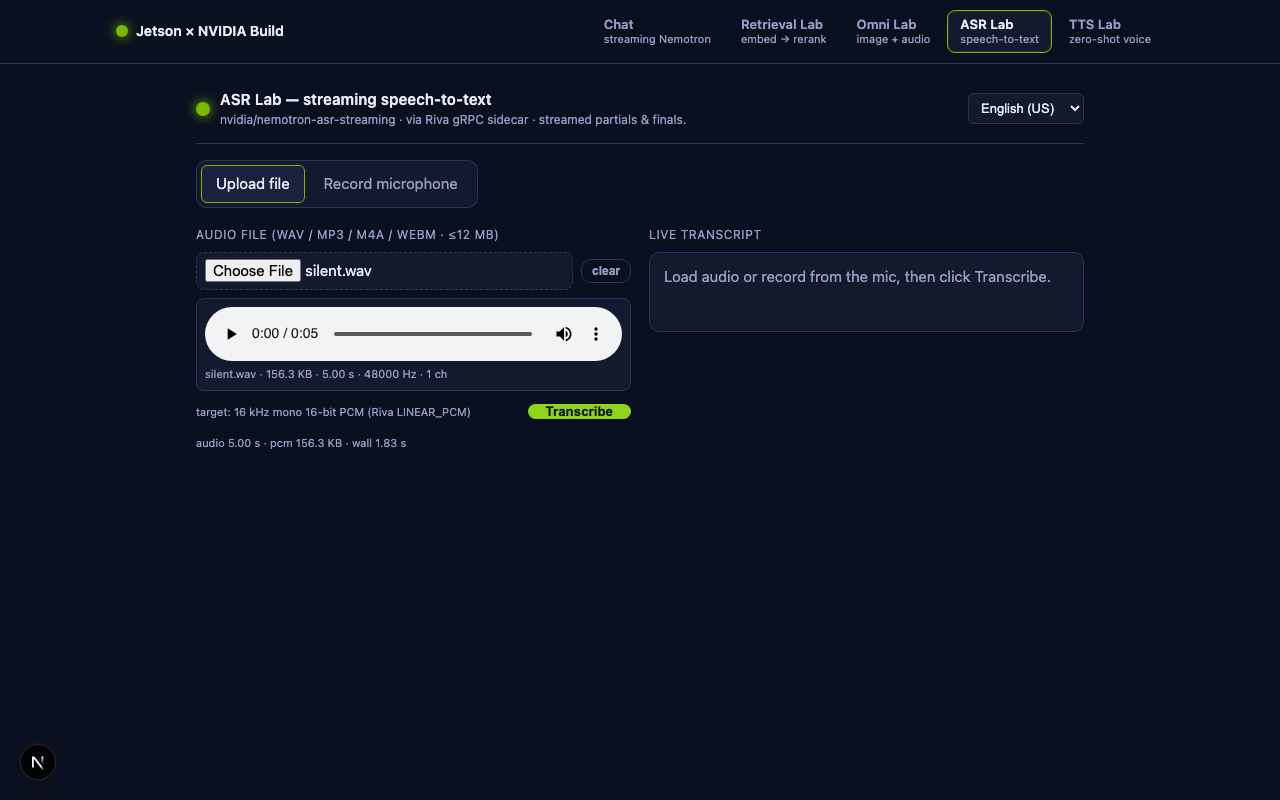Seek along the audio progress bar

tap(433, 334)
